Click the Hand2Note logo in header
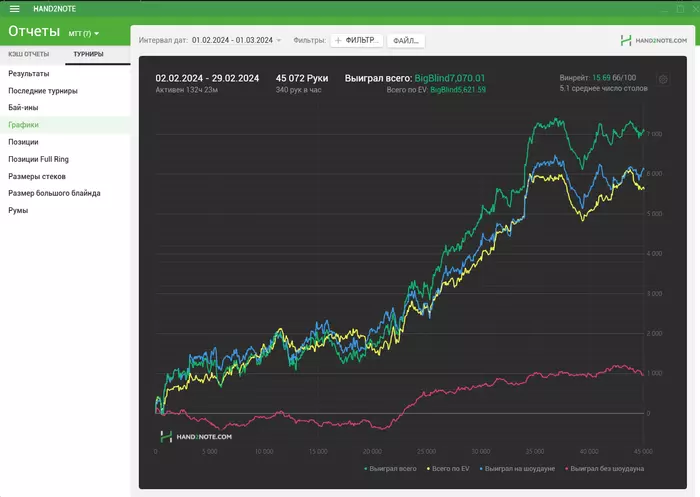 (626, 41)
